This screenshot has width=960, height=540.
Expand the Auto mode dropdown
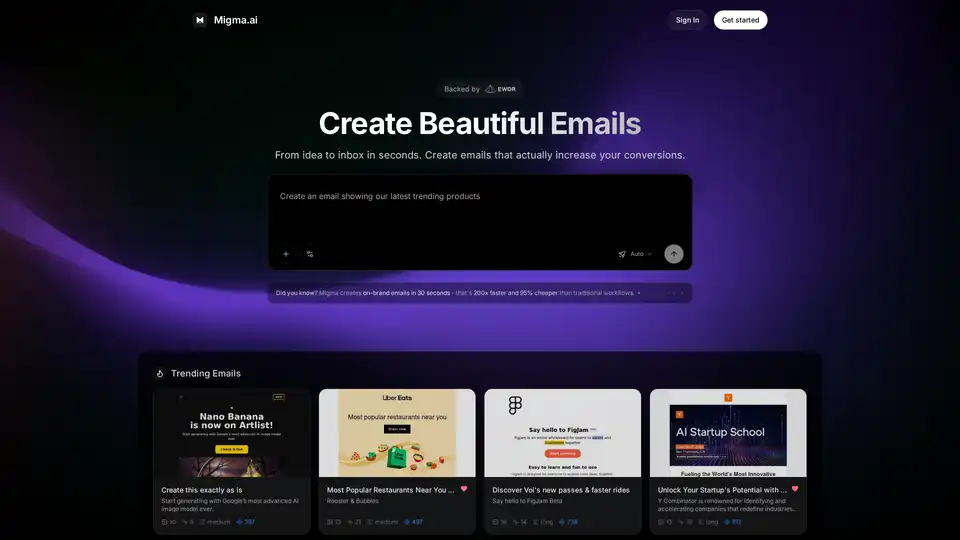635,254
